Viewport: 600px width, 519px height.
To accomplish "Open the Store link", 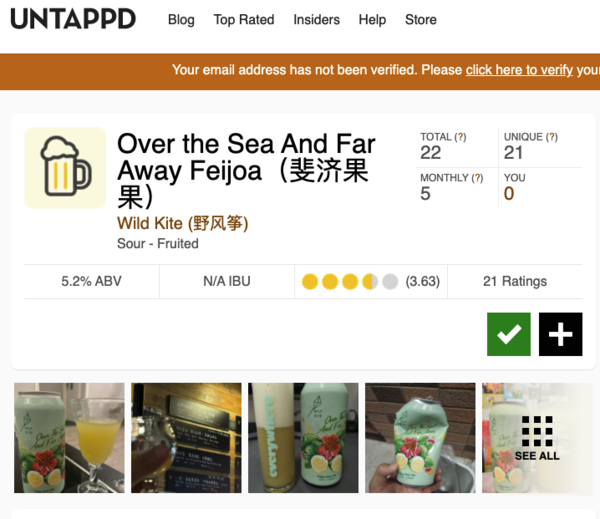I will (x=420, y=20).
